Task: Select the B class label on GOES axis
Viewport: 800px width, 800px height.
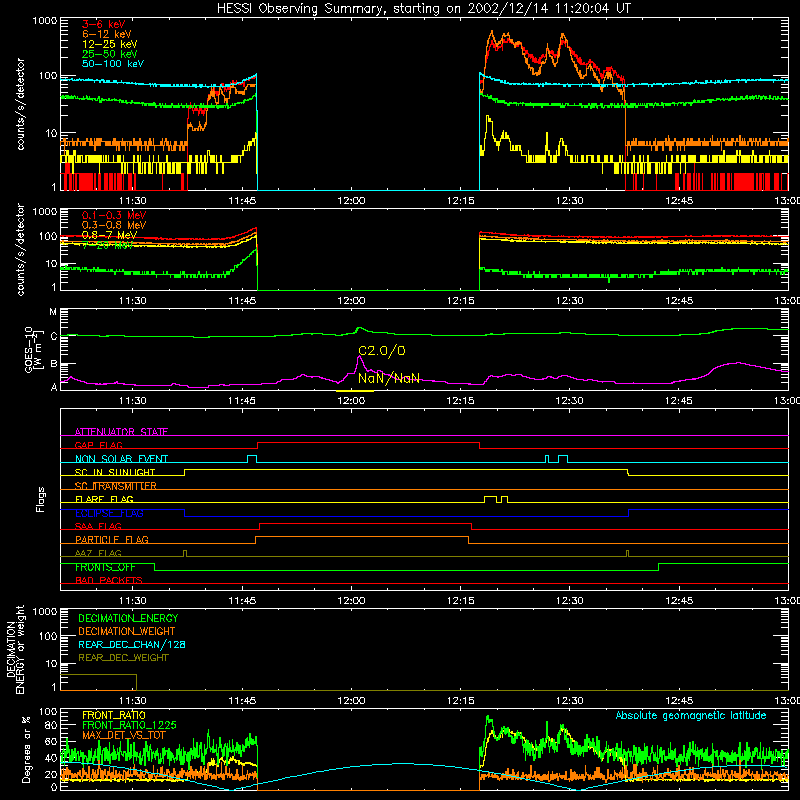Action: point(54,364)
